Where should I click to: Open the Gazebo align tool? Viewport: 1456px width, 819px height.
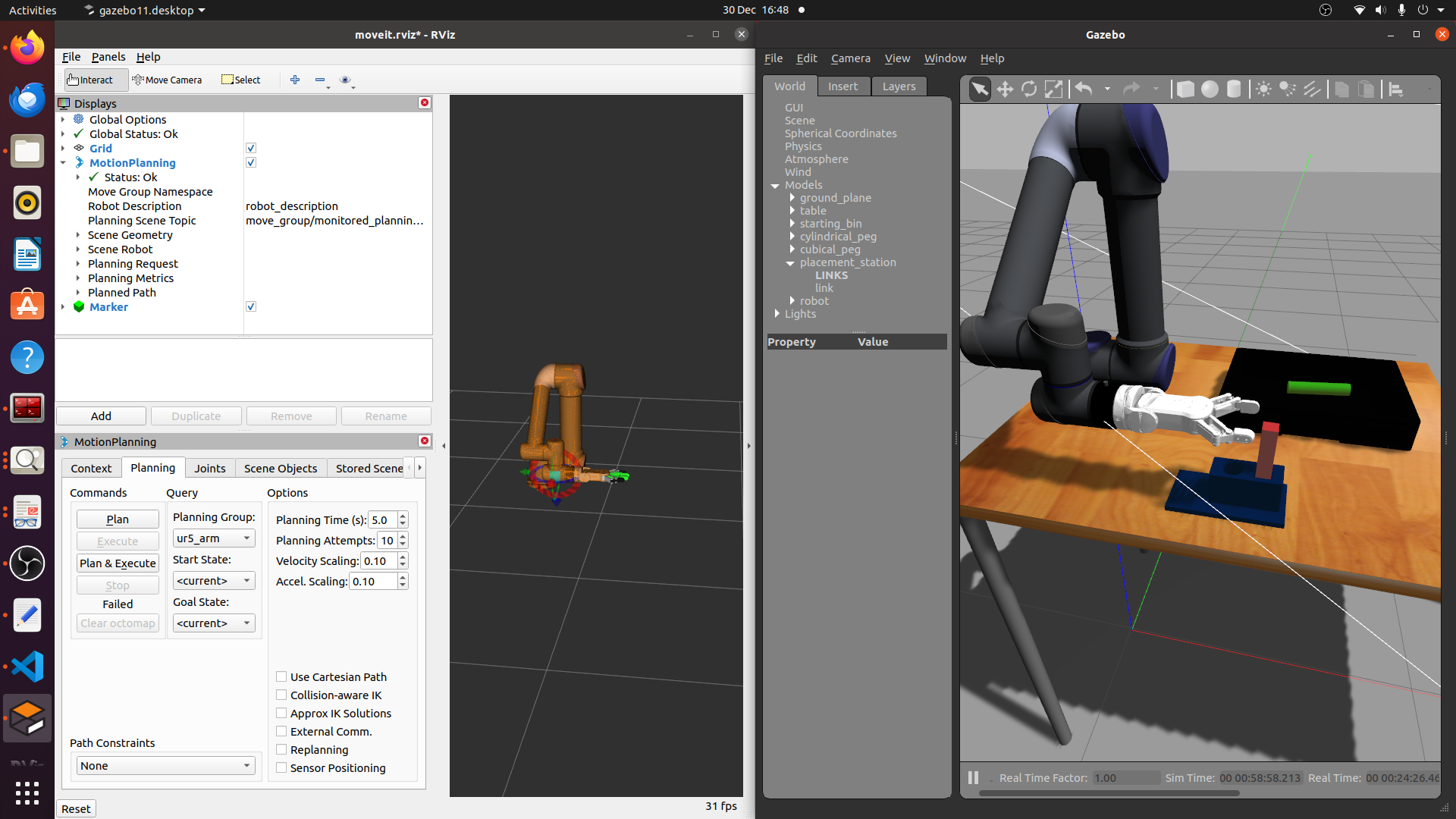(x=1396, y=89)
